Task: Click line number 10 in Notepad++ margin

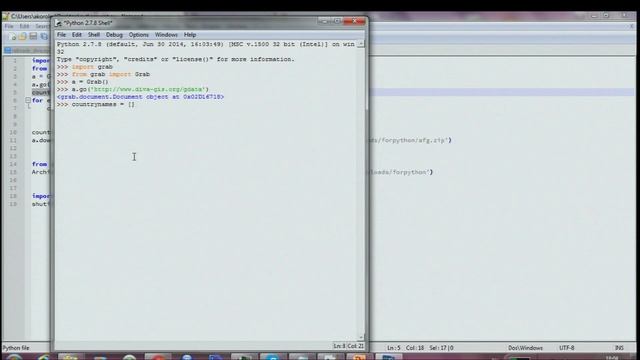Action: [13, 132]
